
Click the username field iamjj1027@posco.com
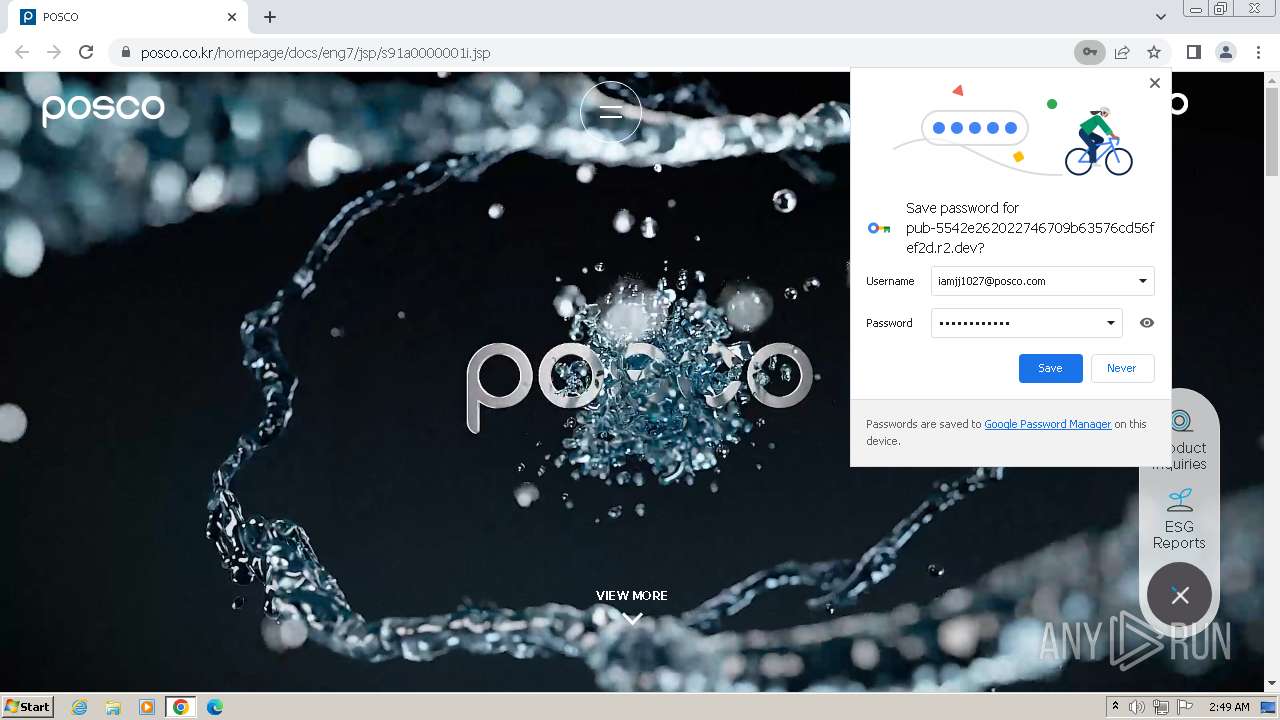pyautogui.click(x=1042, y=281)
